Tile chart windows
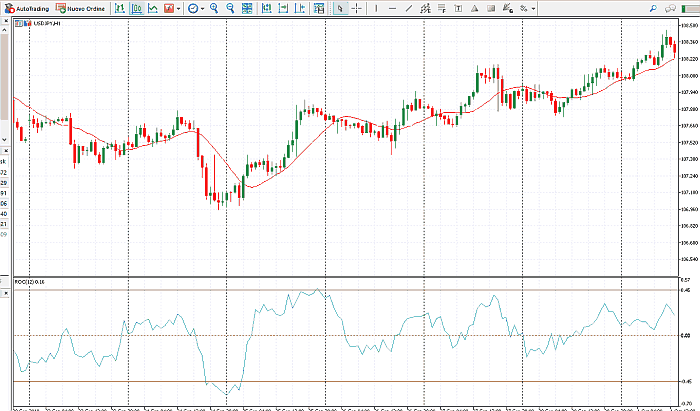The width and height of the screenshot is (700, 411). pos(247,8)
